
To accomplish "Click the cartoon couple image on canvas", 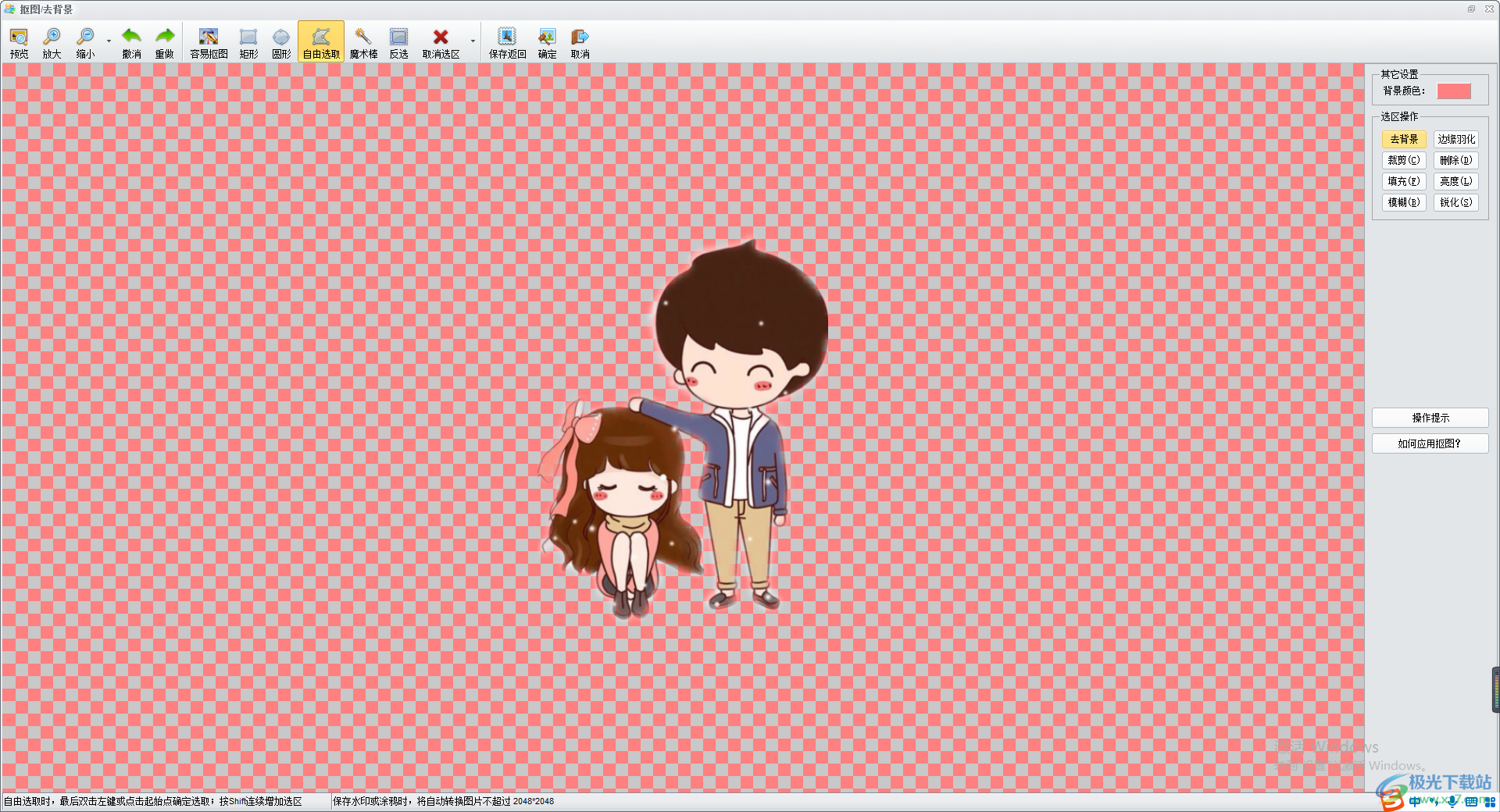I will click(x=684, y=429).
